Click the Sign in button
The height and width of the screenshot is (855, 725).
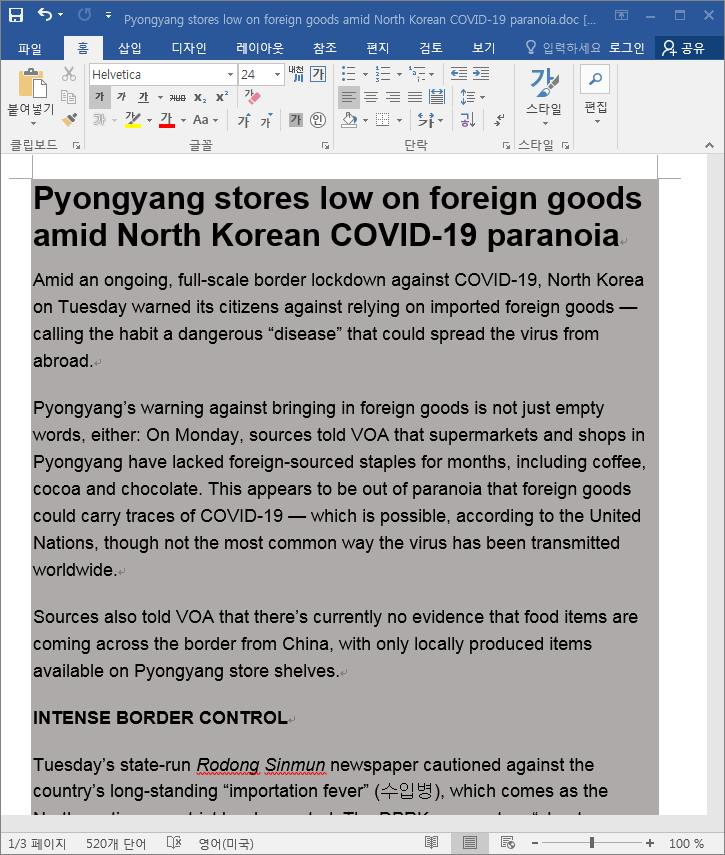(627, 48)
